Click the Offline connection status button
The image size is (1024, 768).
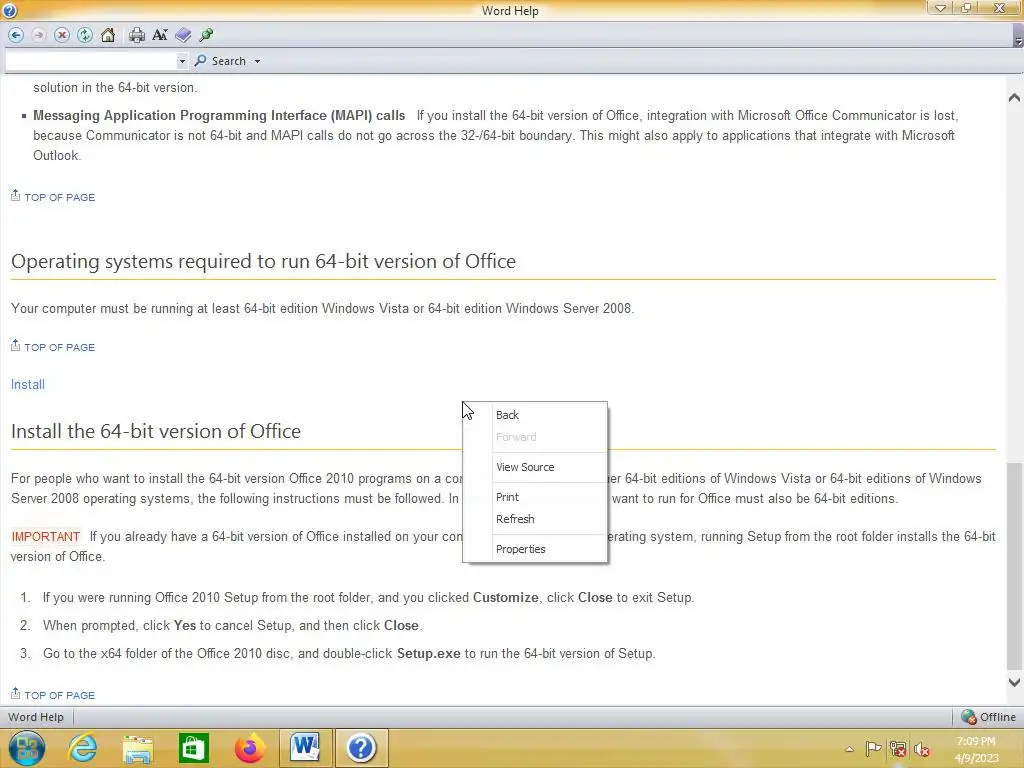coord(989,717)
